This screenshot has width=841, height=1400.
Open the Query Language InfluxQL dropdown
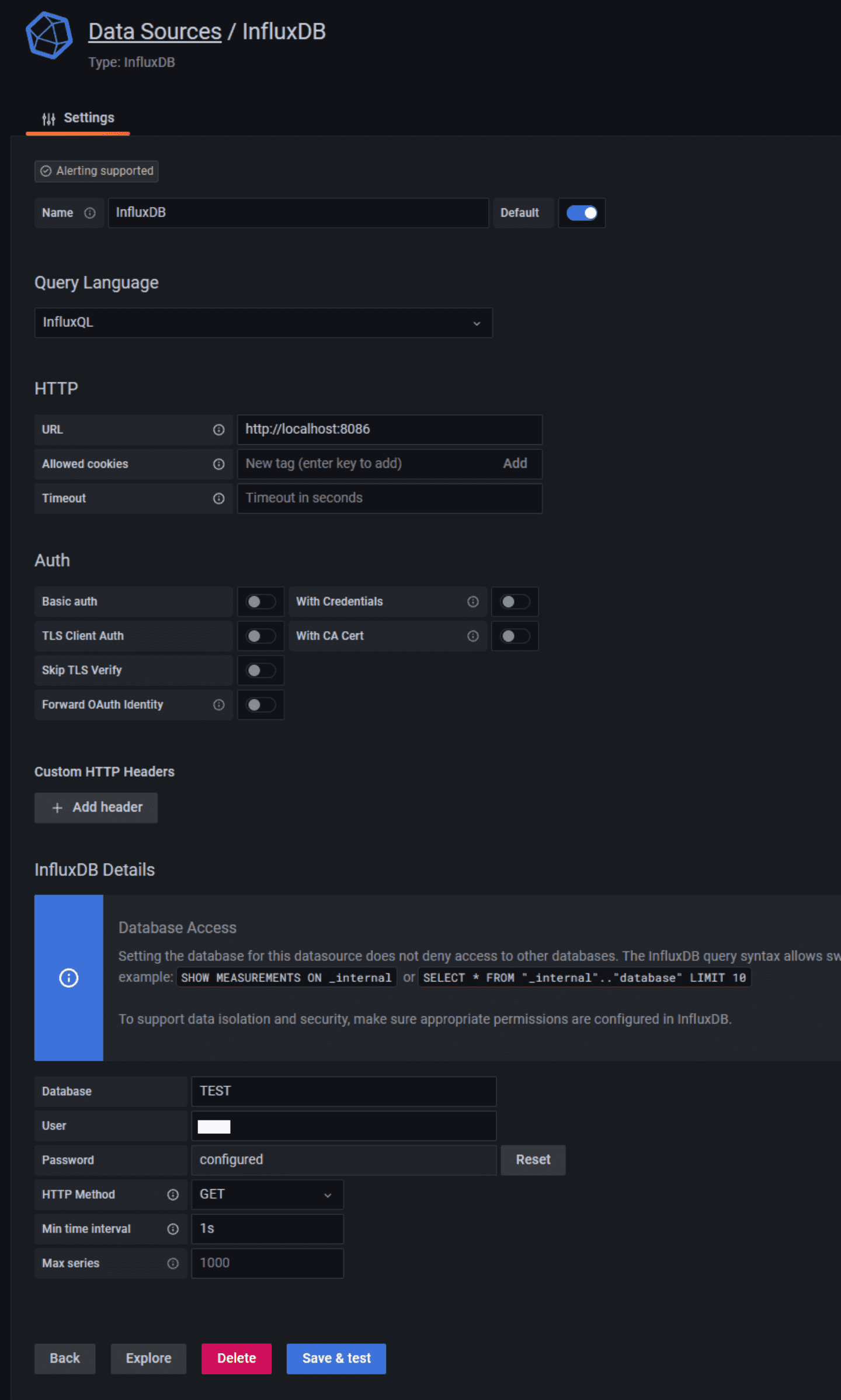[x=263, y=323]
